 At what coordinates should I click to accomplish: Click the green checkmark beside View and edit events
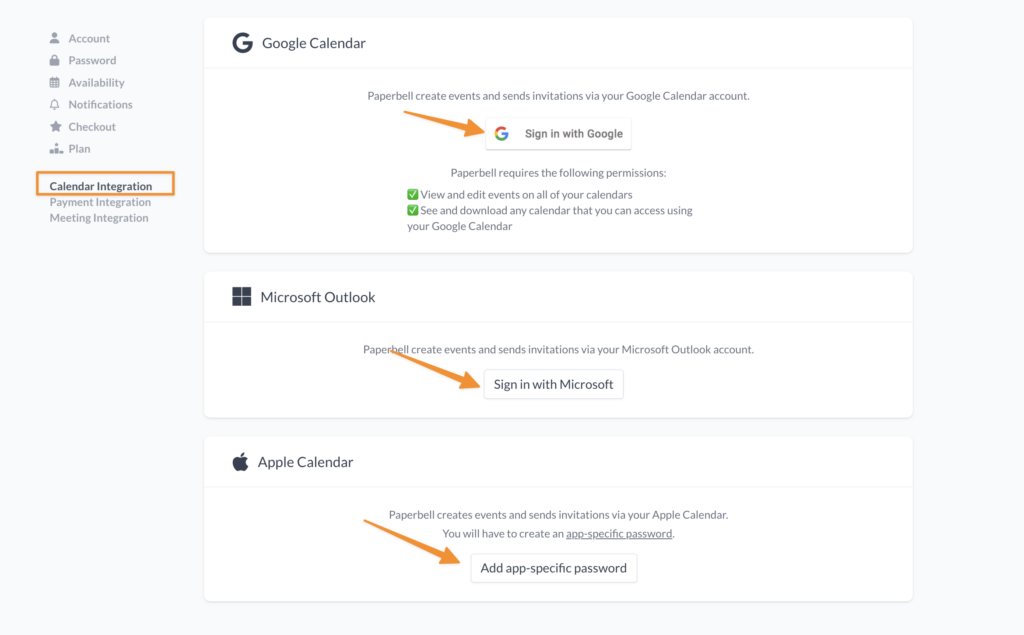coord(413,194)
